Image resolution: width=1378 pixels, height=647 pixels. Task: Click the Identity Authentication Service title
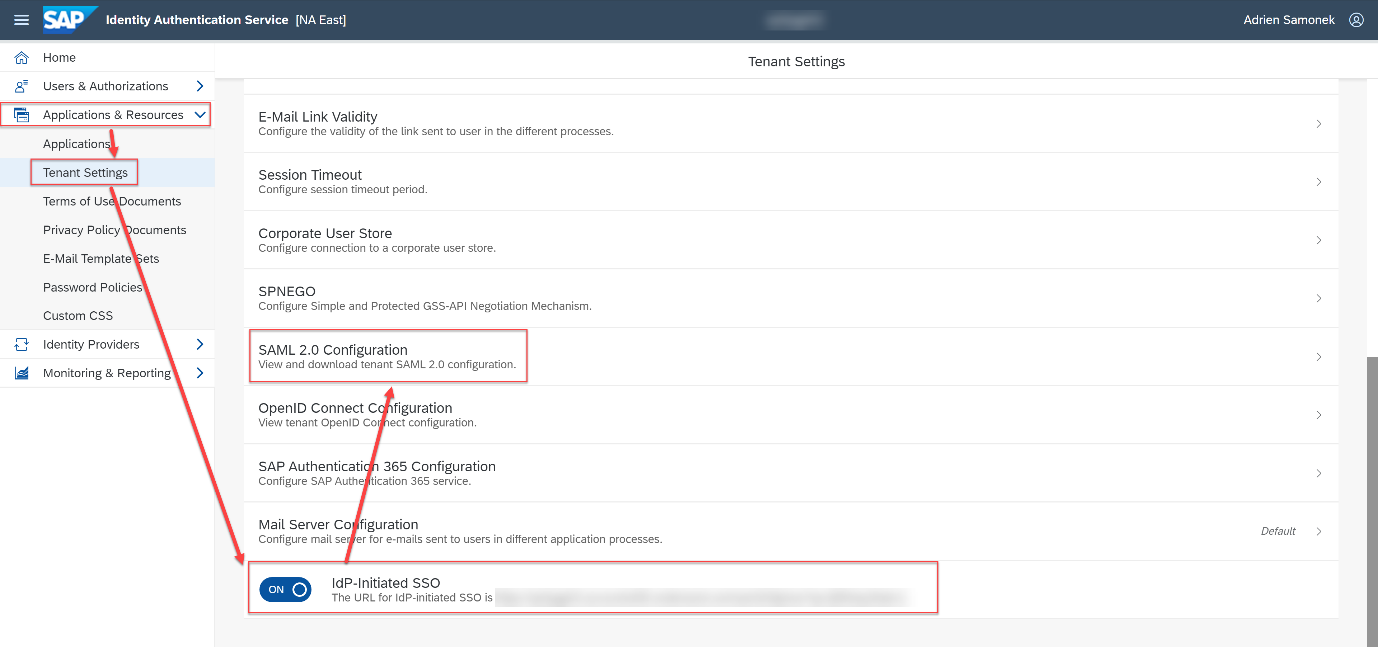pos(197,20)
